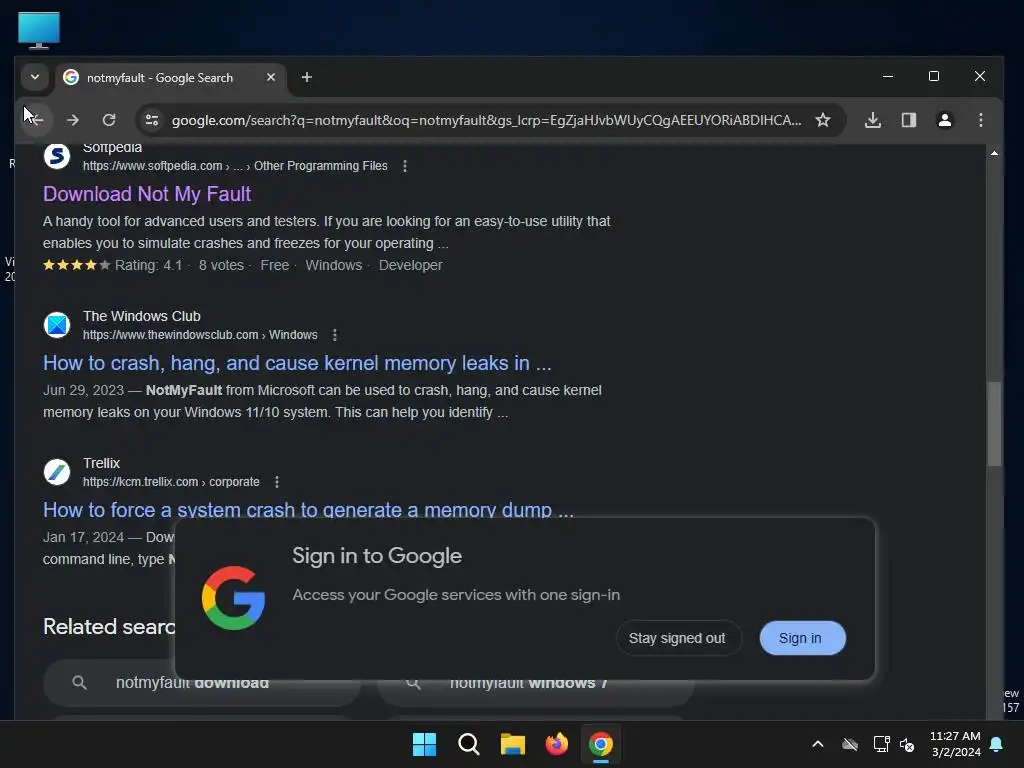Open more options for Softpedia result
The width and height of the screenshot is (1024, 768).
405,166
